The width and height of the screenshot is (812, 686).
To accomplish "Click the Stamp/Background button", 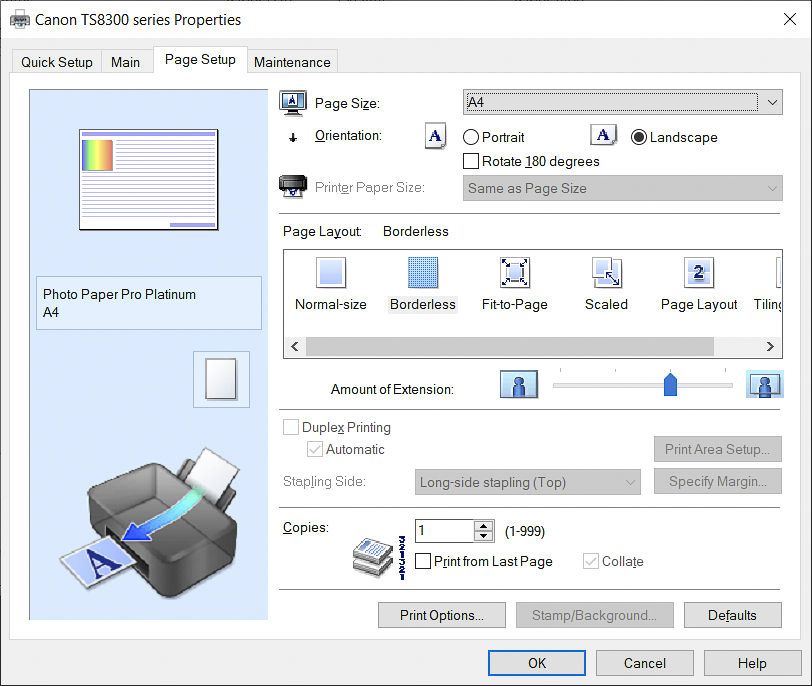I will 594,615.
